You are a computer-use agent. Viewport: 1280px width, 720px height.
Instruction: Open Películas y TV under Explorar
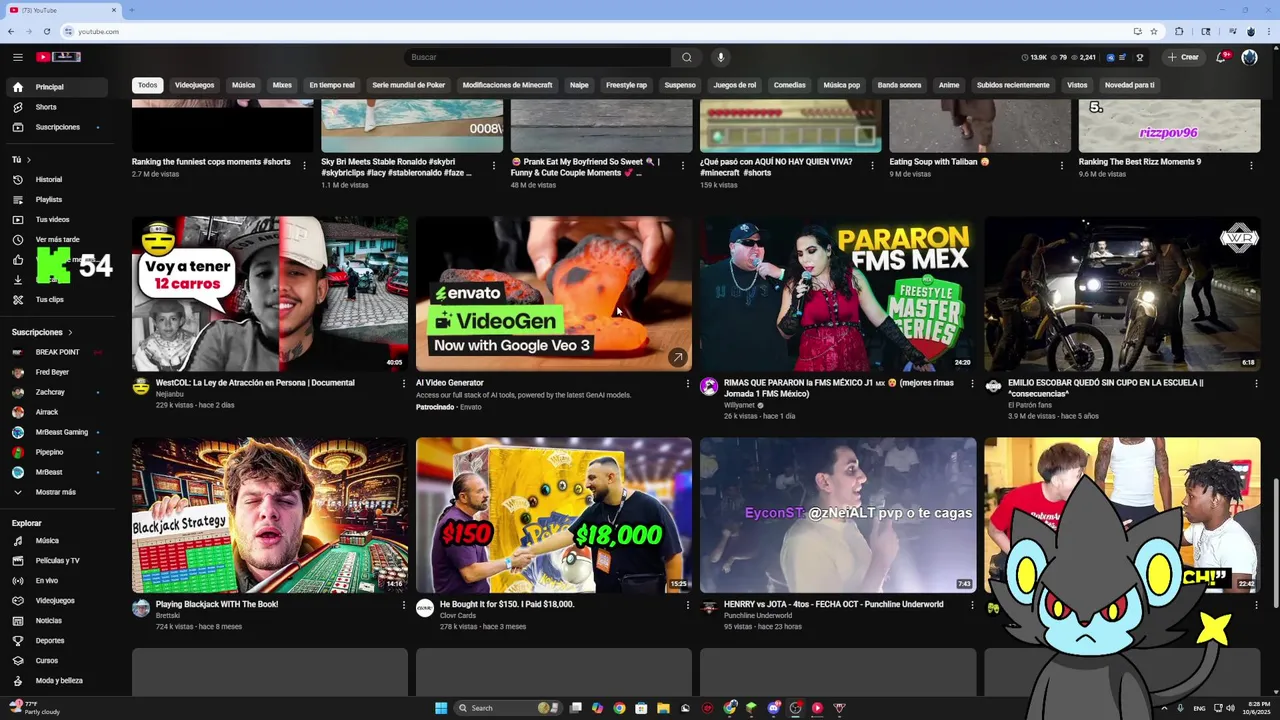(56, 560)
